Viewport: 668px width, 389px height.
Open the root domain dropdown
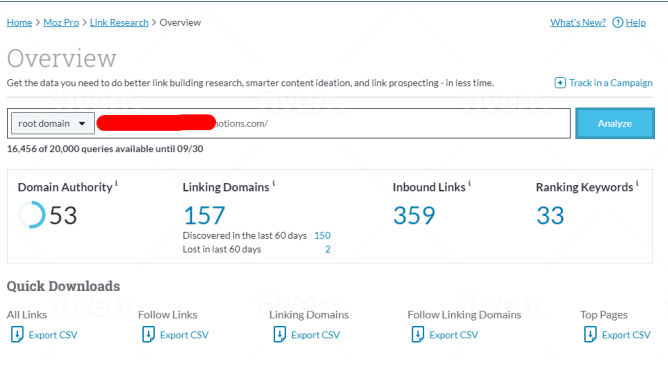(x=52, y=124)
